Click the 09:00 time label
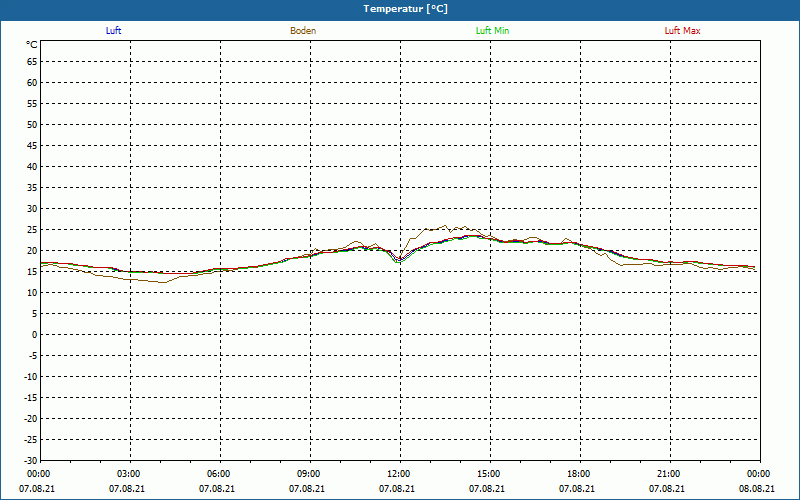 pos(309,474)
